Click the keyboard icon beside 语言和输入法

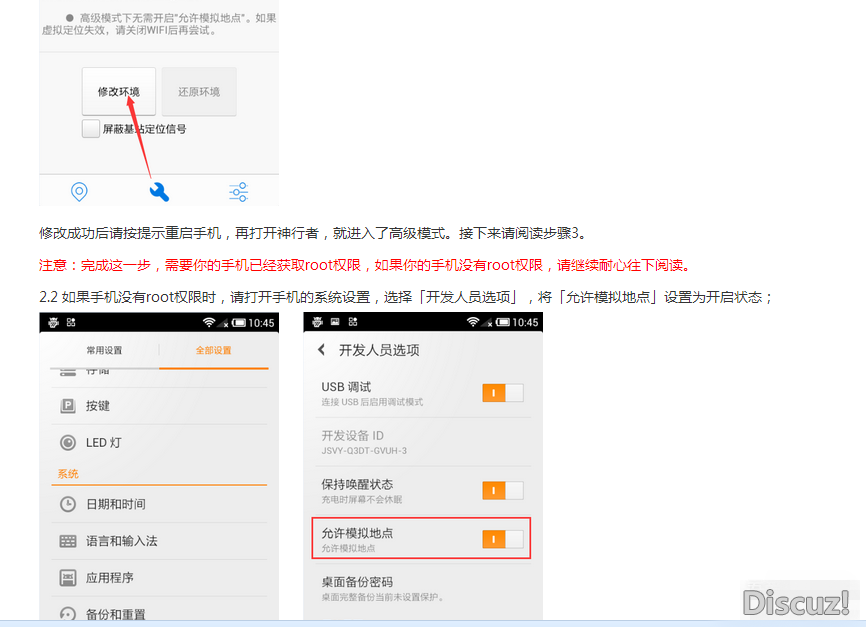68,541
